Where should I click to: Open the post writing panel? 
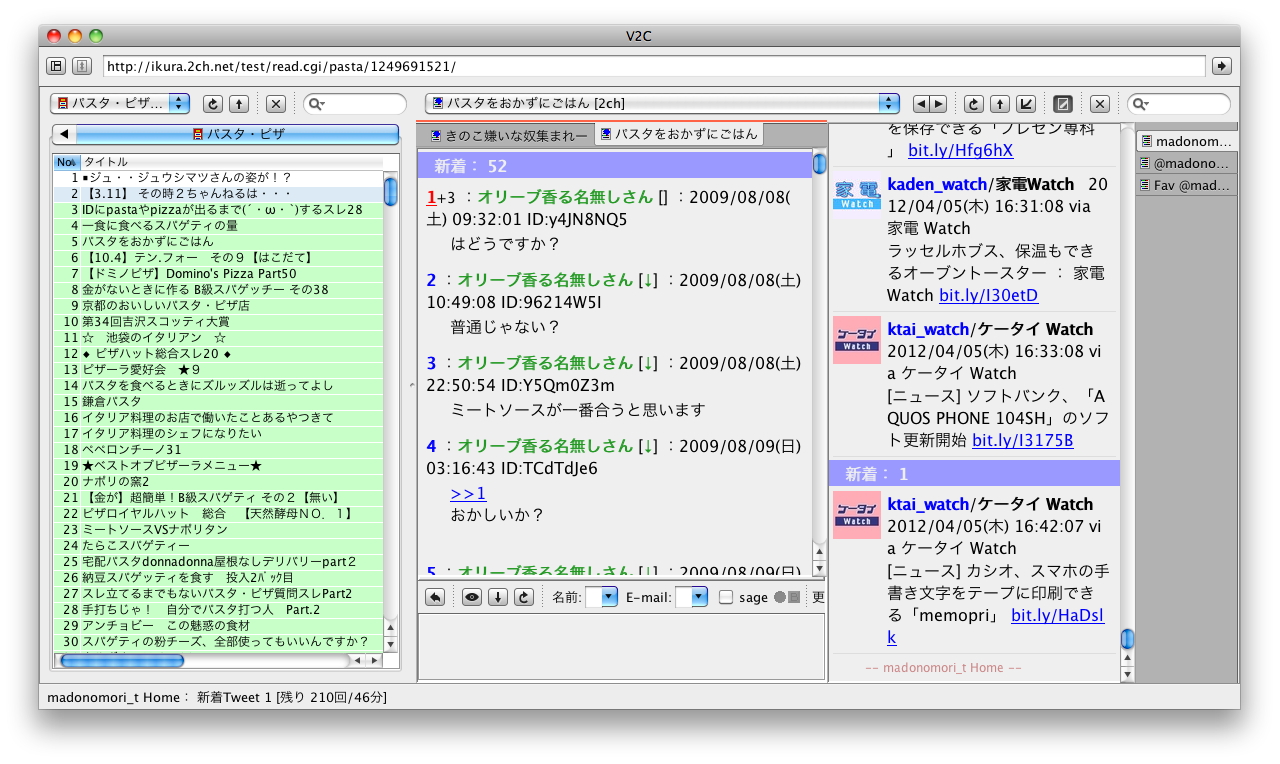coord(1063,103)
